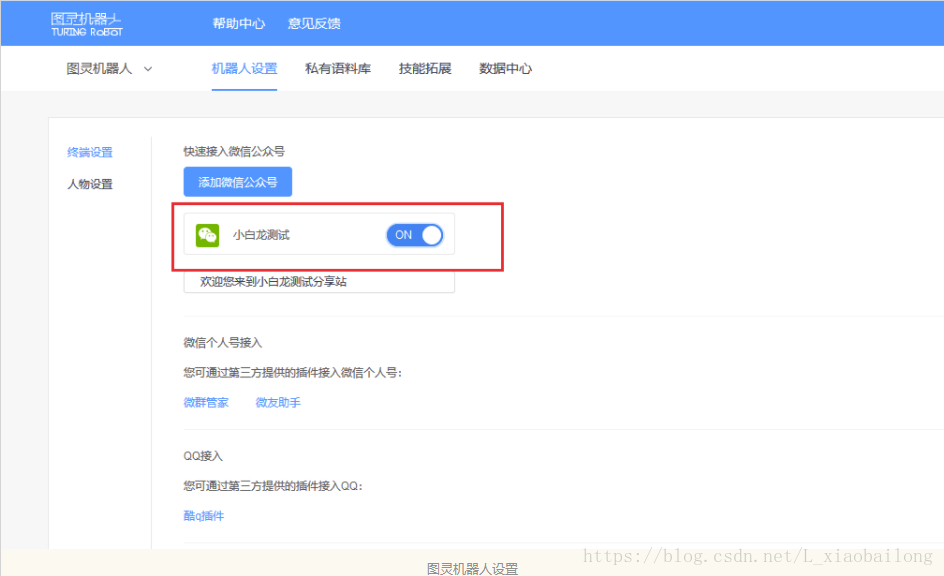This screenshot has width=944, height=576.
Task: Select 人物设置 in the sidebar
Action: [x=90, y=184]
